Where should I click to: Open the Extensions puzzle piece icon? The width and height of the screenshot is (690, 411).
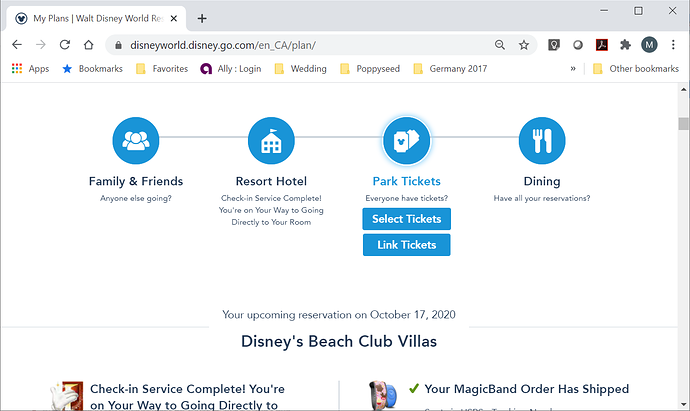click(625, 45)
